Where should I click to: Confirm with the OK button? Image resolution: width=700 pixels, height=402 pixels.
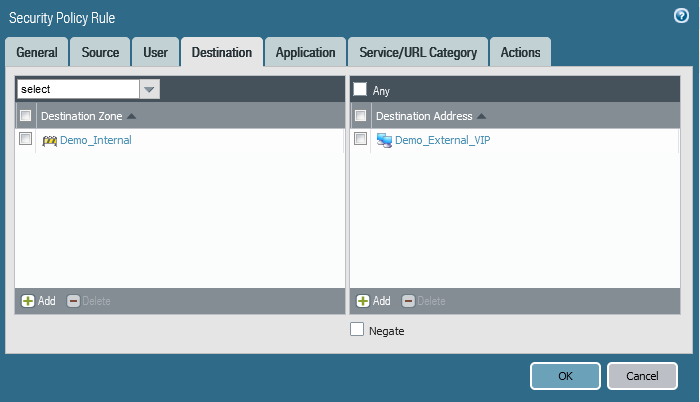tap(565, 376)
